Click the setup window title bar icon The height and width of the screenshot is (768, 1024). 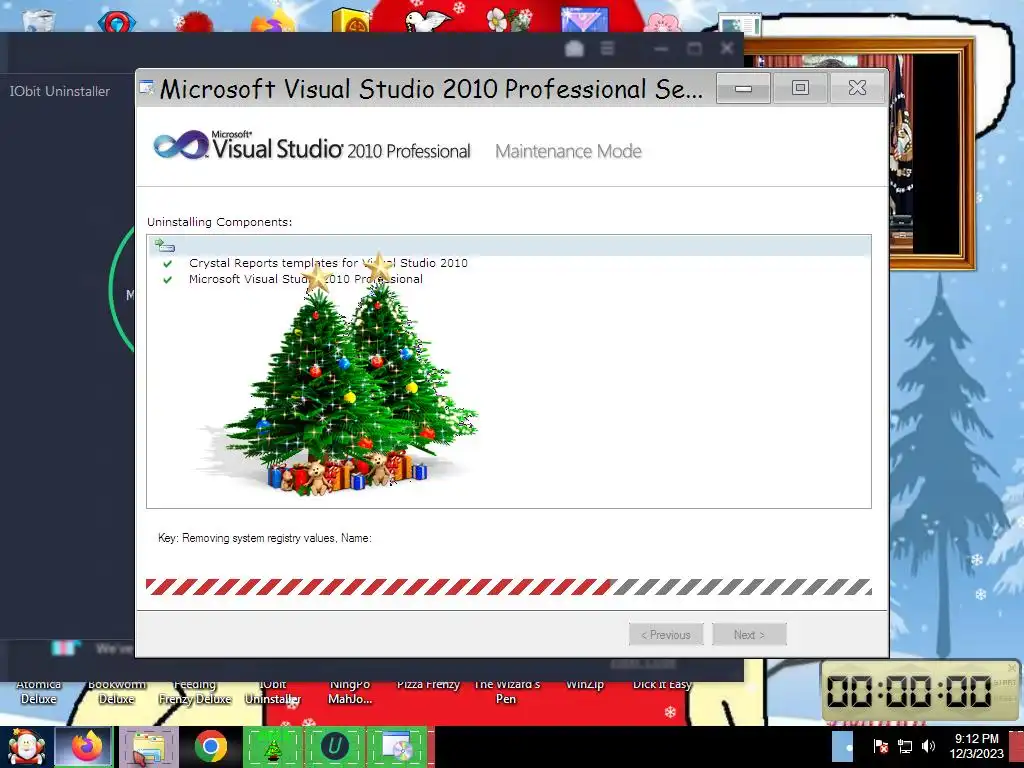coord(146,88)
